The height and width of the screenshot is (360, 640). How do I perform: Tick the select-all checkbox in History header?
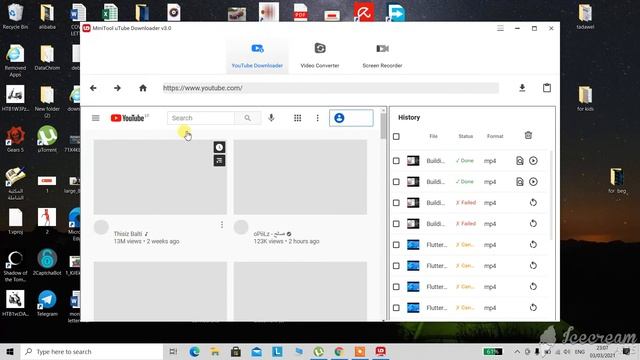[x=396, y=136]
